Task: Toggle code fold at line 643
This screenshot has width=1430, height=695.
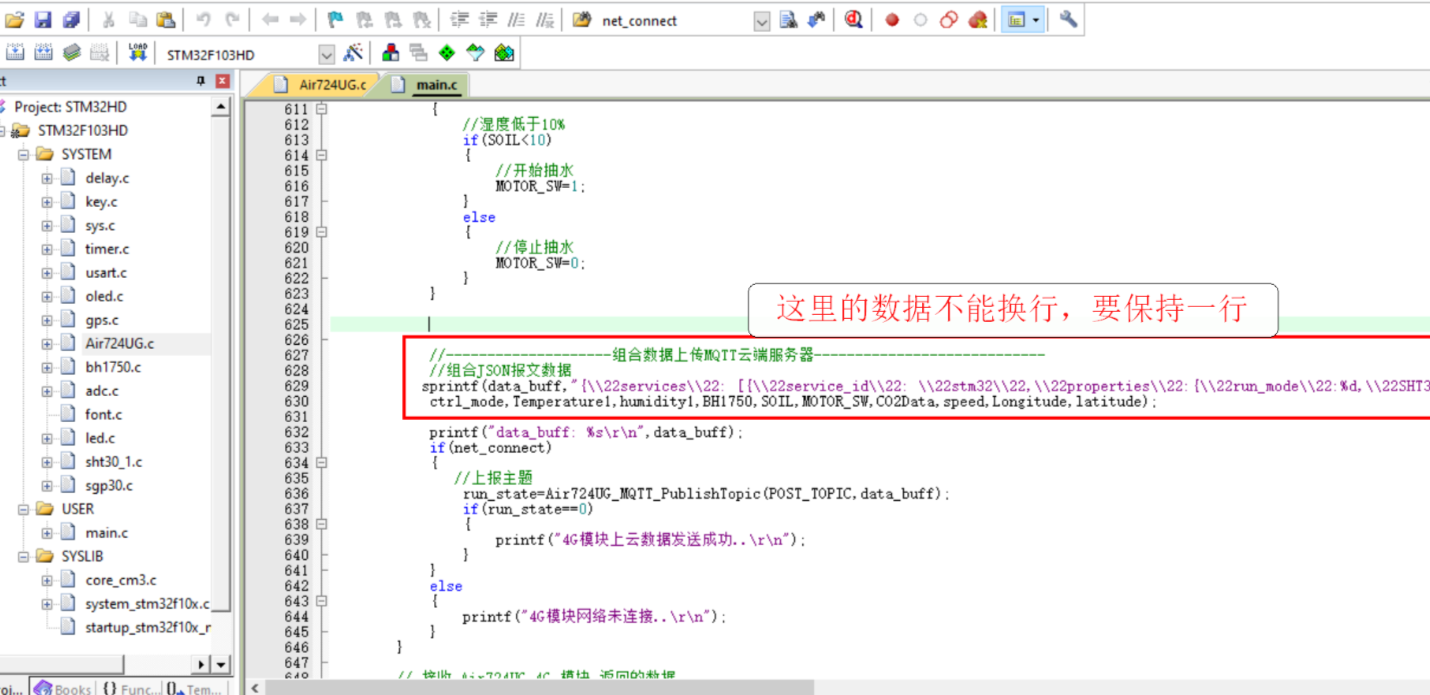Action: 321,601
